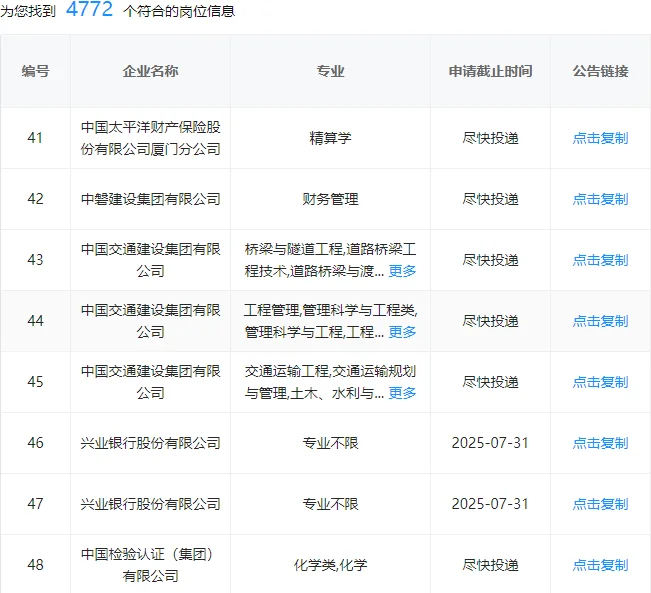Screen dimensions: 651x593
Task: Select 尽快投递 in row 42
Action: 490,199
